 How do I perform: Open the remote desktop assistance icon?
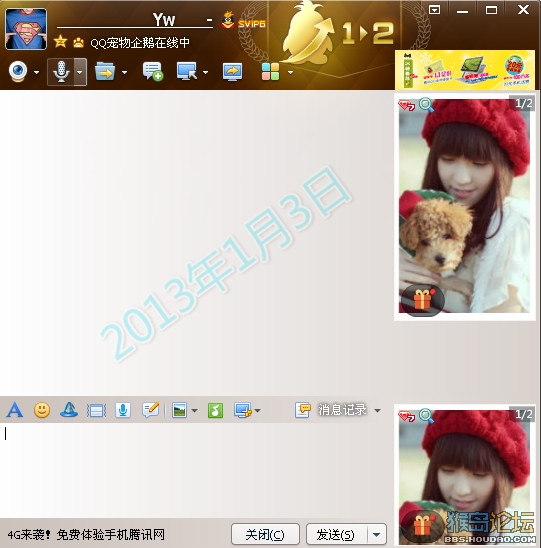(187, 71)
